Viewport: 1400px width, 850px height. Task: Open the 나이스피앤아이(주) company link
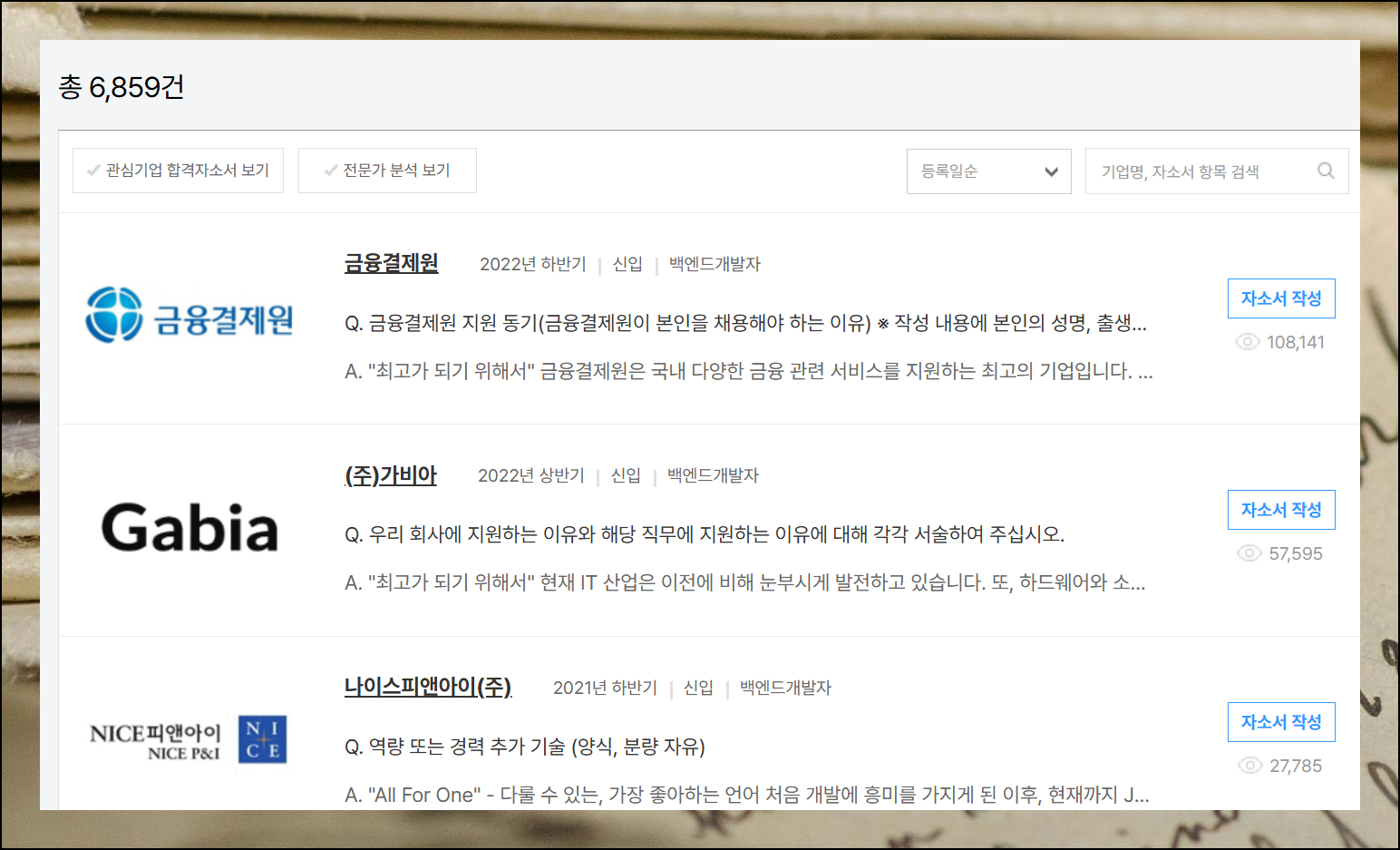point(428,687)
